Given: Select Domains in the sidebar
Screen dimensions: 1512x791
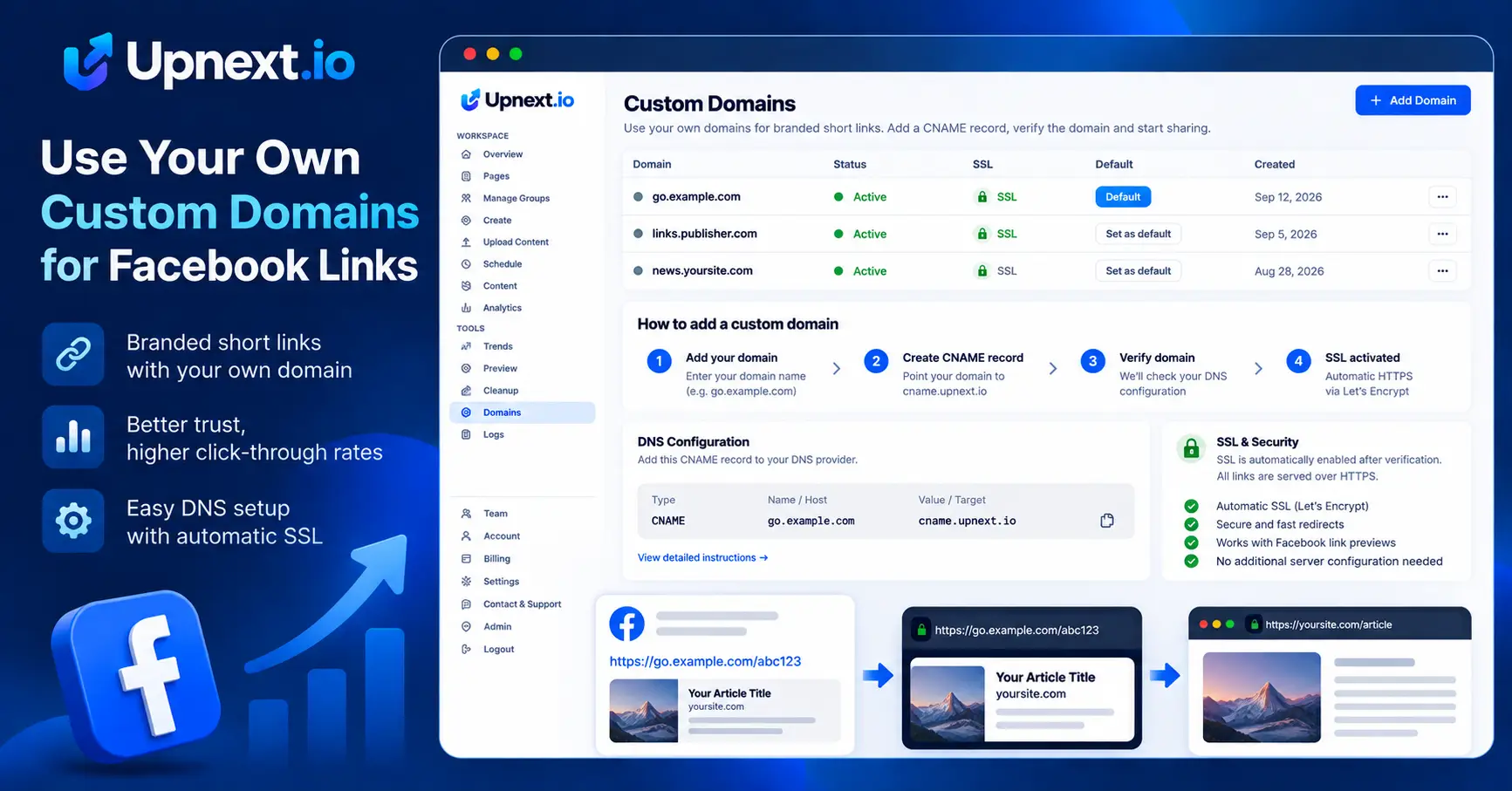Looking at the screenshot, I should click(522, 413).
